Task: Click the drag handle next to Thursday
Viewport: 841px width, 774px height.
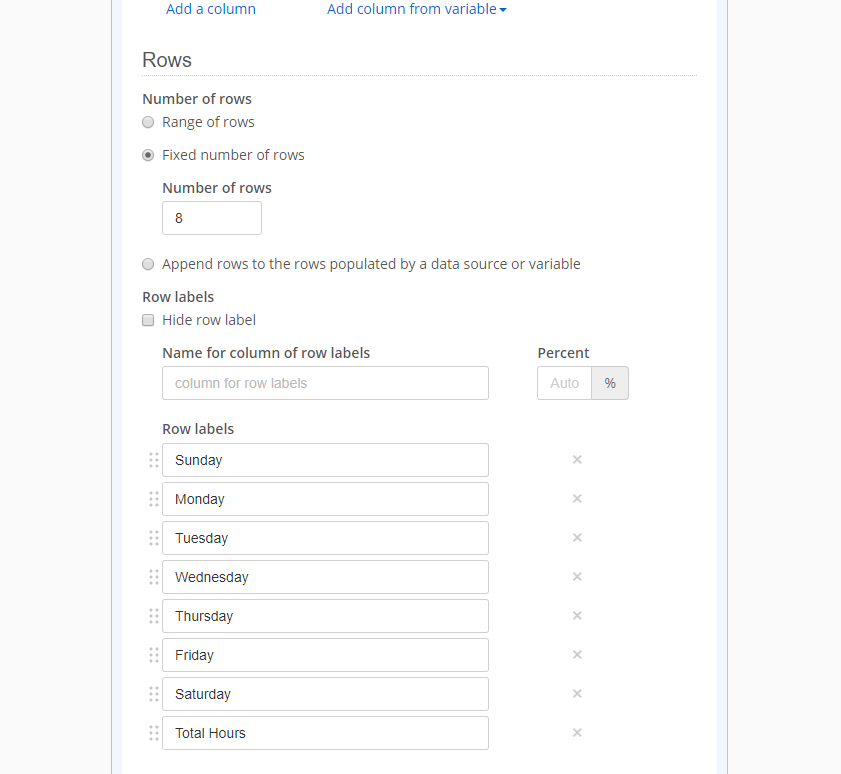Action: point(154,616)
